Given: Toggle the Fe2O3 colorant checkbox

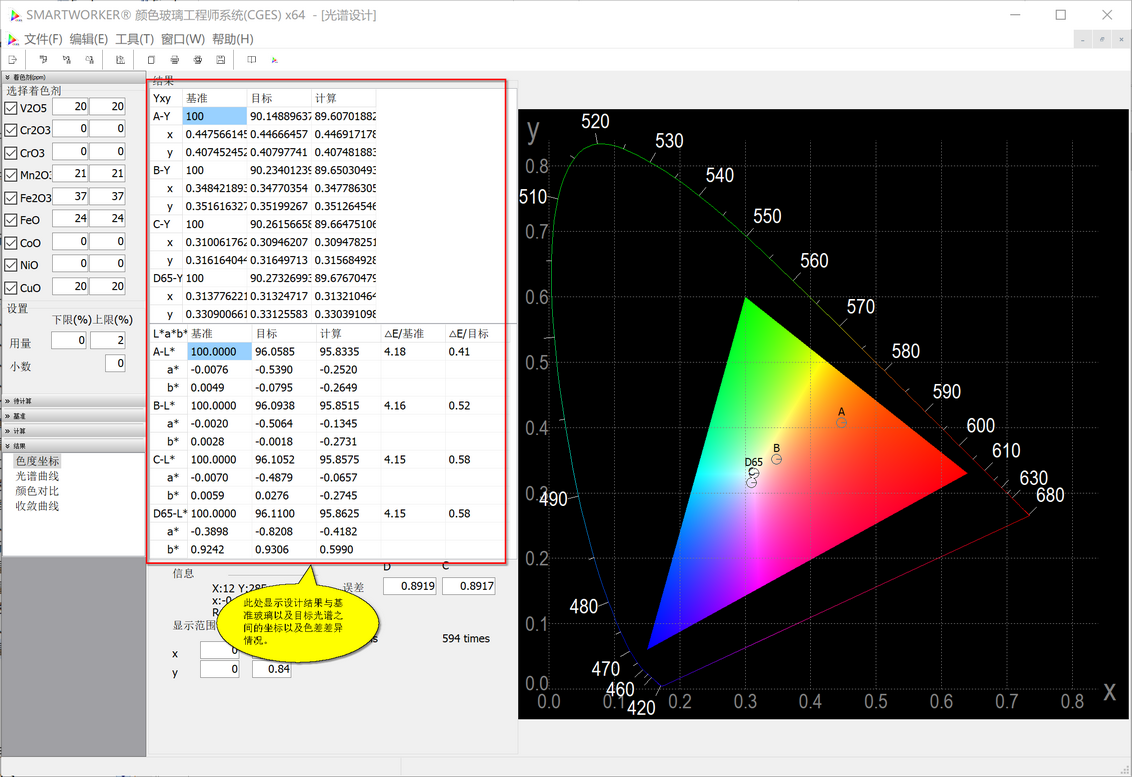Looking at the screenshot, I should 11,198.
